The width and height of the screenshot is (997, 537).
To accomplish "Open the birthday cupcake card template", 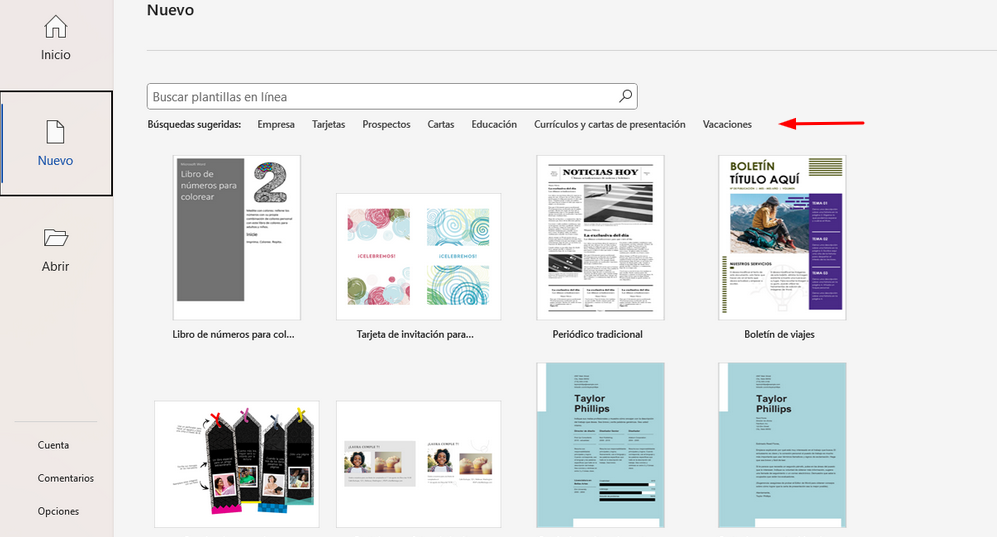I will click(x=418, y=464).
